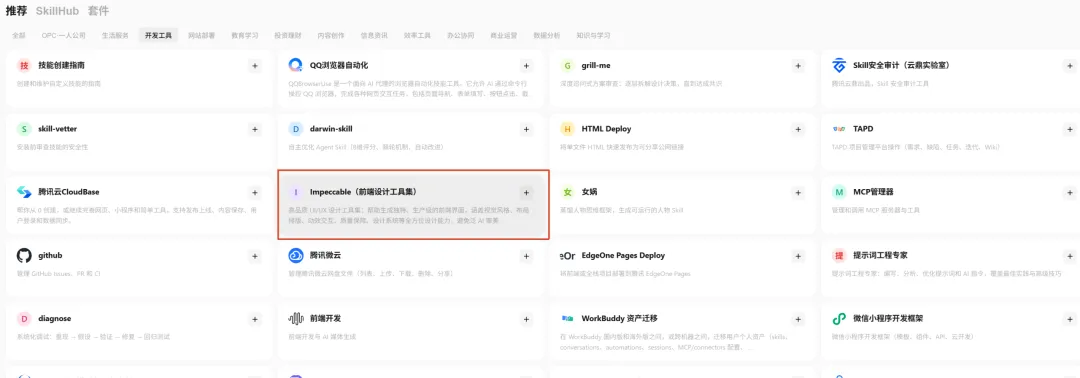This screenshot has width=1080, height=378.
Task: Add QQ浏览器自动化 using its plus button
Action: (x=526, y=66)
